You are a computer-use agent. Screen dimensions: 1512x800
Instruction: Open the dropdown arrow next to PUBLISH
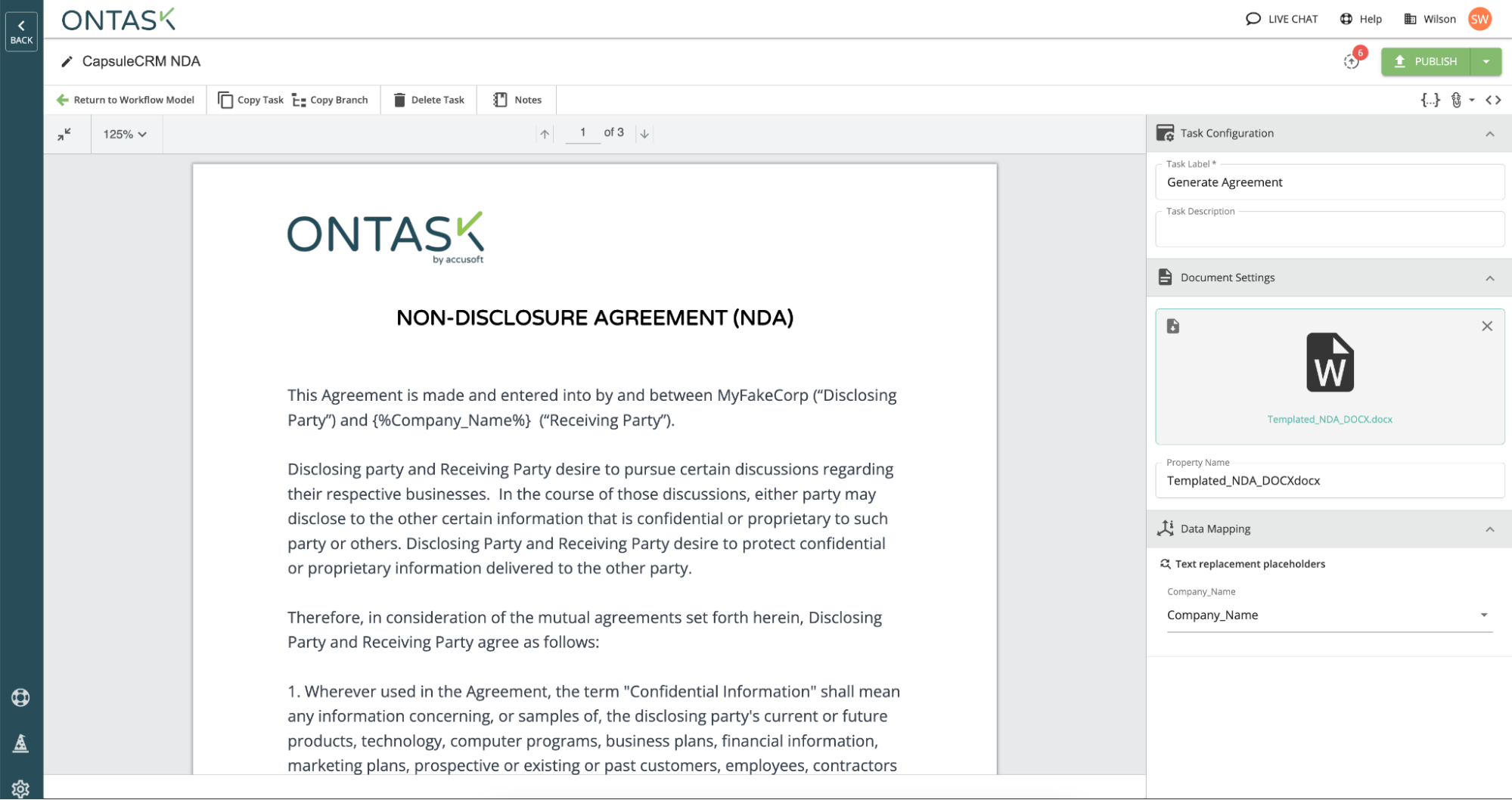tap(1486, 61)
